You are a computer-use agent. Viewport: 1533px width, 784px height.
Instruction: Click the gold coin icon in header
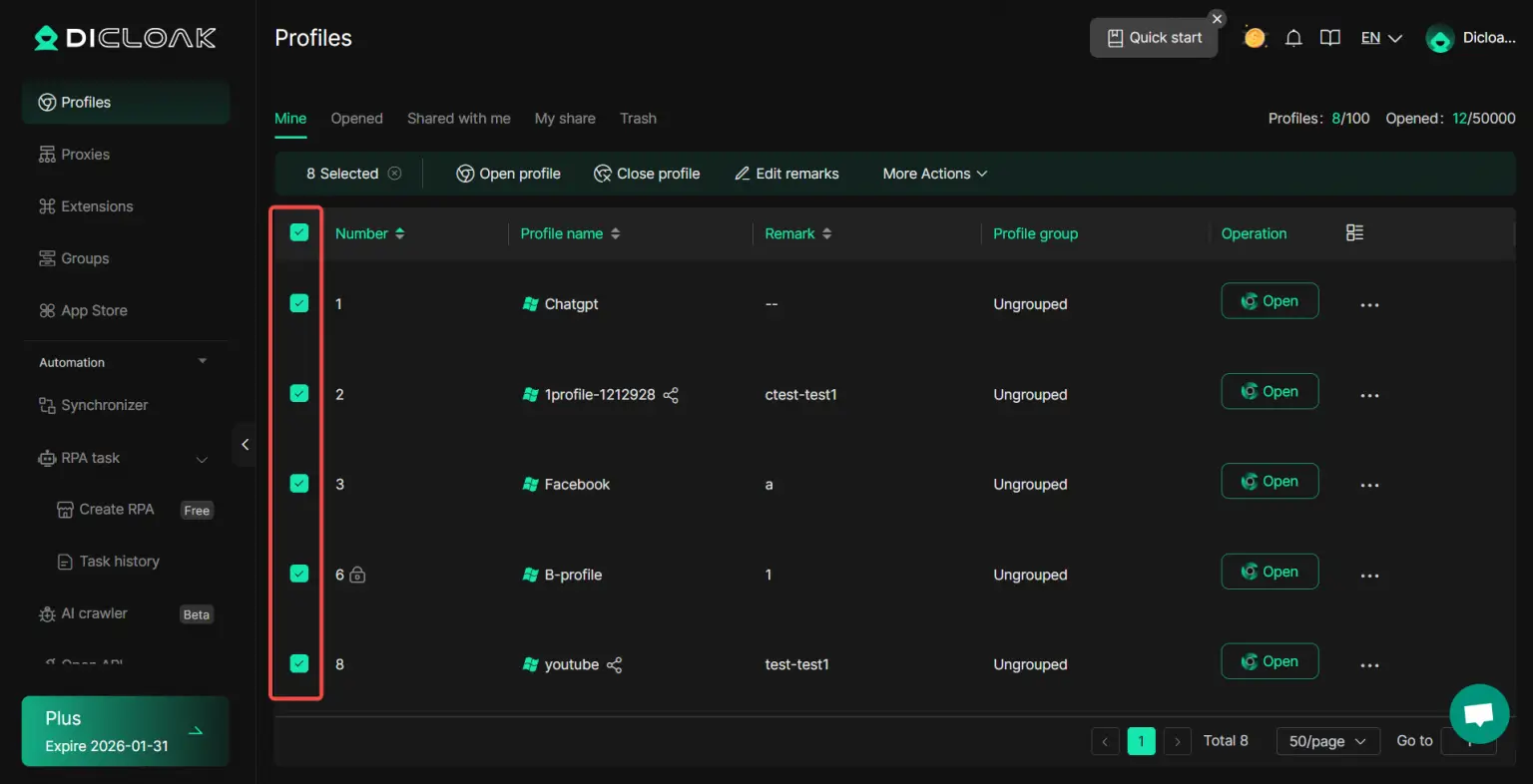coord(1255,38)
